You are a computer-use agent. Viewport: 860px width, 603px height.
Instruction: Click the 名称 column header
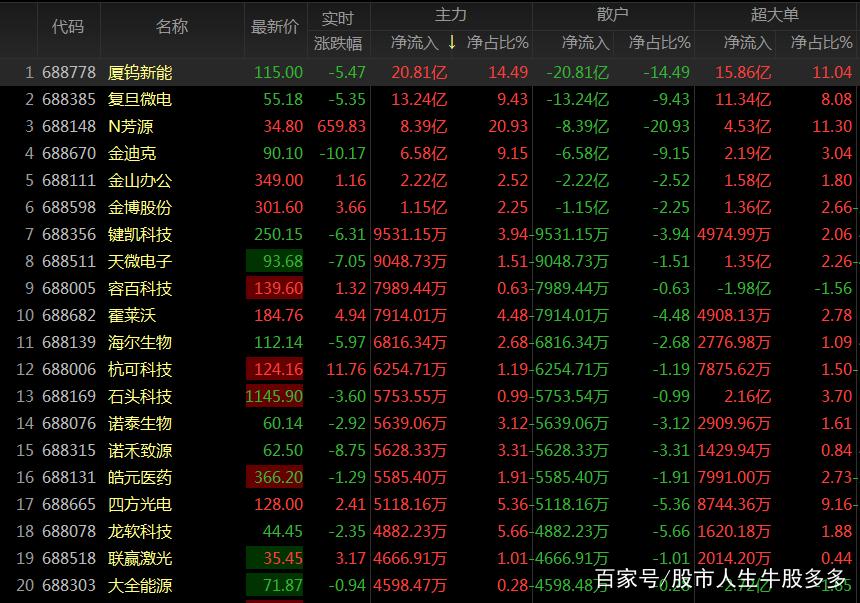(172, 26)
